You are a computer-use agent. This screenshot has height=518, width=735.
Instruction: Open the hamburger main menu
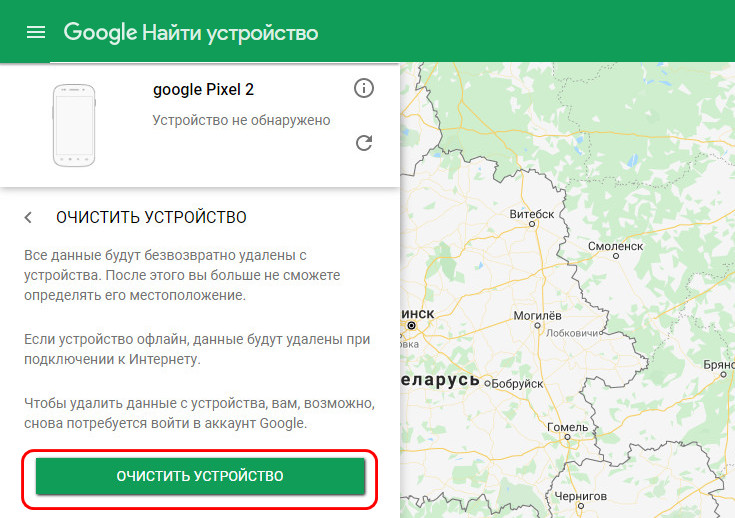click(x=36, y=32)
